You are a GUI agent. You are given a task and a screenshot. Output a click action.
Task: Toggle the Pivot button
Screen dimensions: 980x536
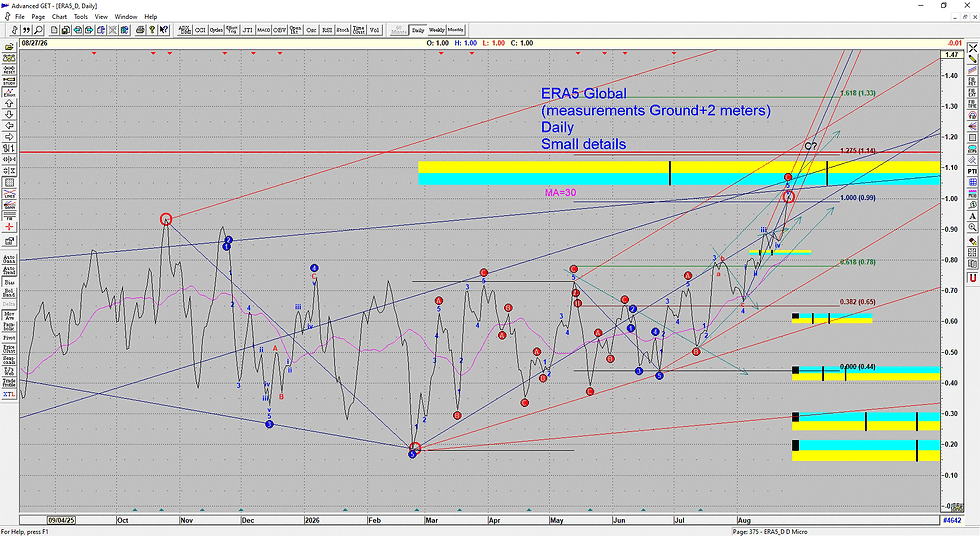click(x=9, y=337)
